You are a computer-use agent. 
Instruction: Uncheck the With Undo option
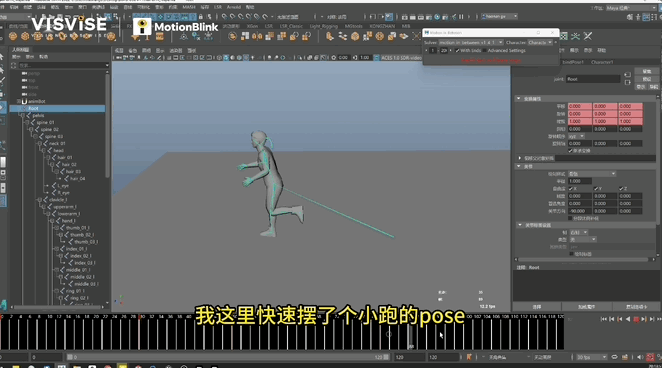[x=457, y=51]
